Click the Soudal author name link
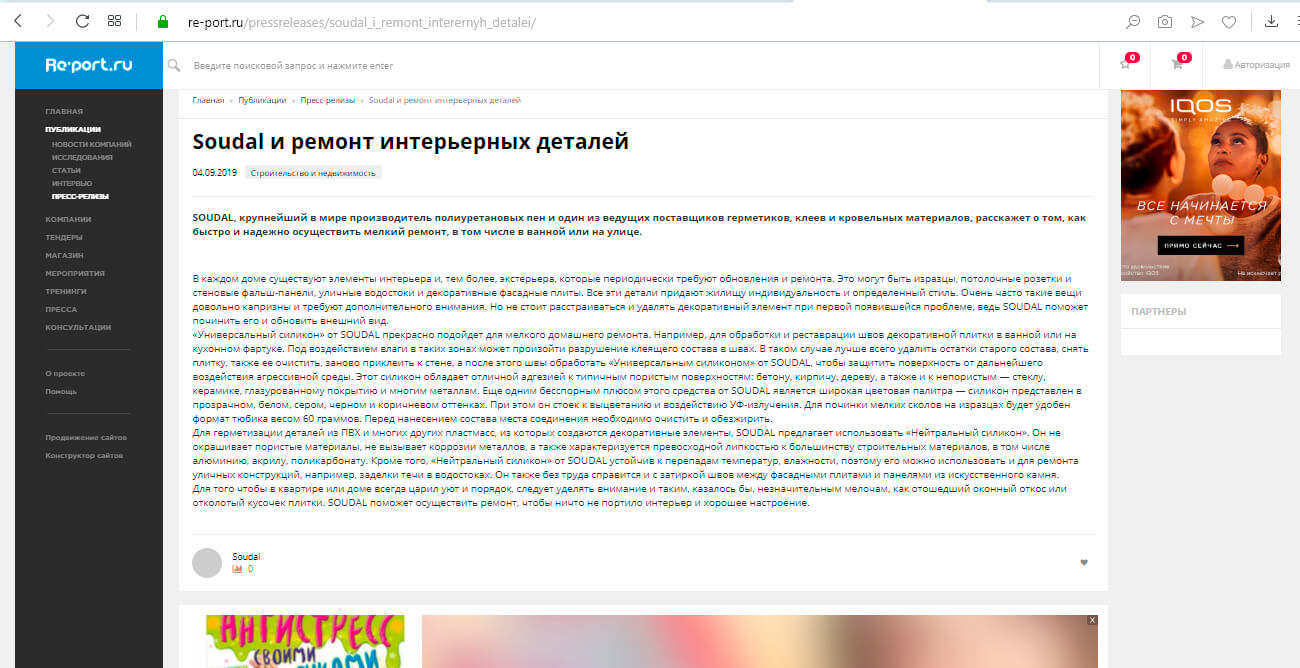 pyautogui.click(x=246, y=556)
